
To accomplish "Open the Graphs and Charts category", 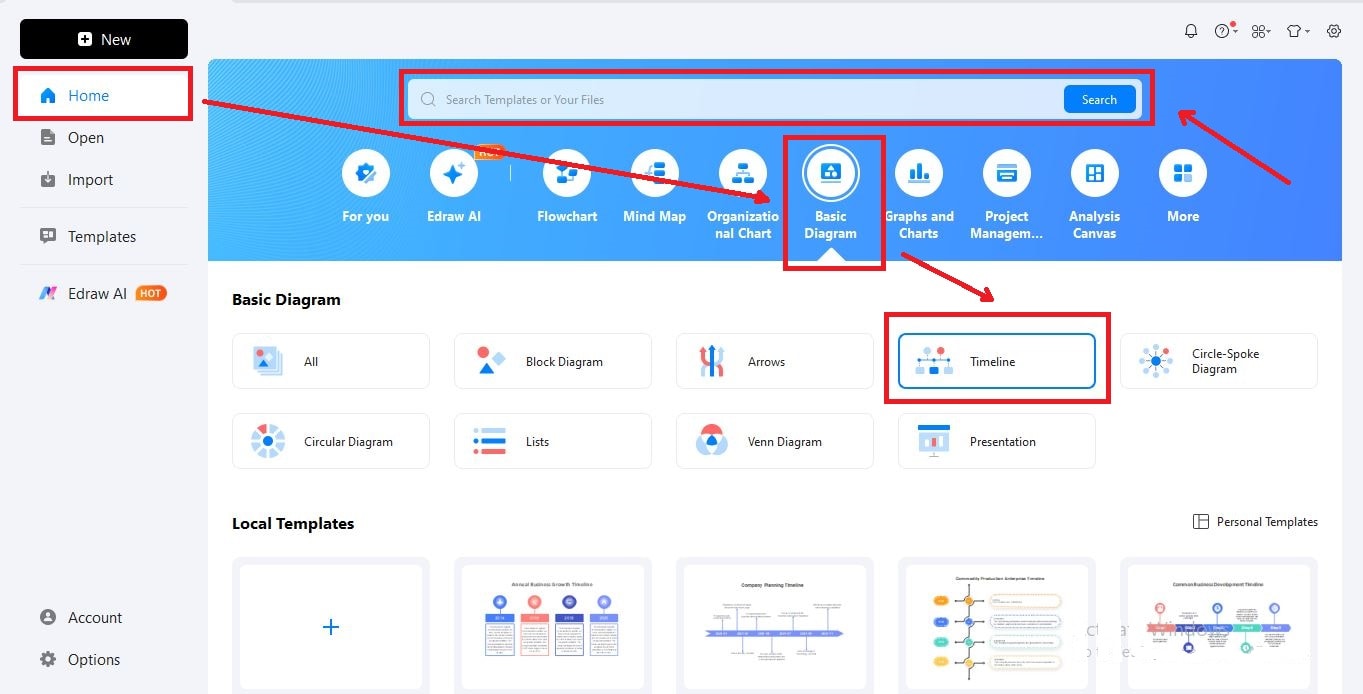I will 918,172.
